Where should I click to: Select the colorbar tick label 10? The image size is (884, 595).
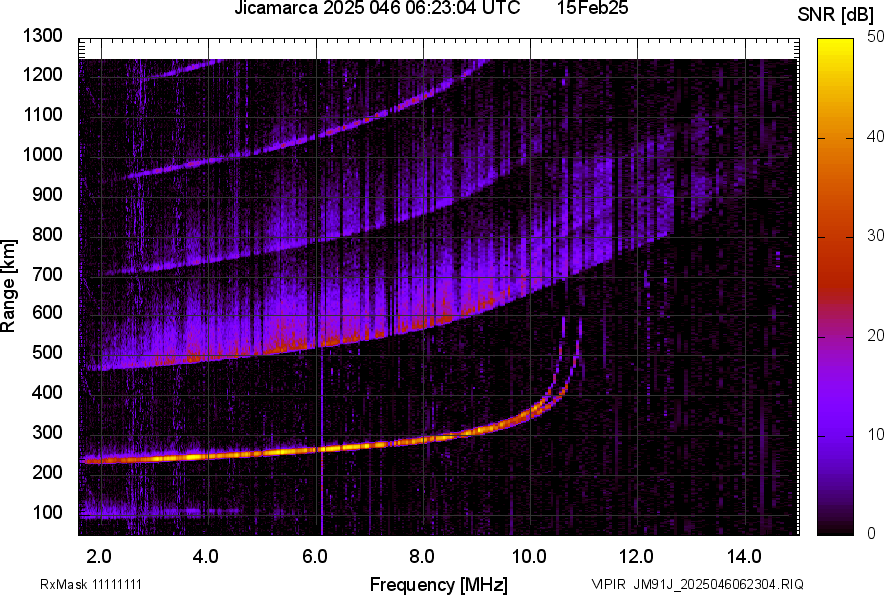876,434
